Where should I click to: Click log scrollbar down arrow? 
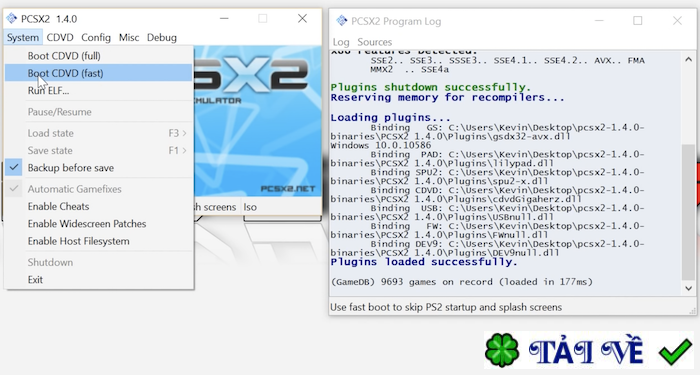tap(689, 288)
